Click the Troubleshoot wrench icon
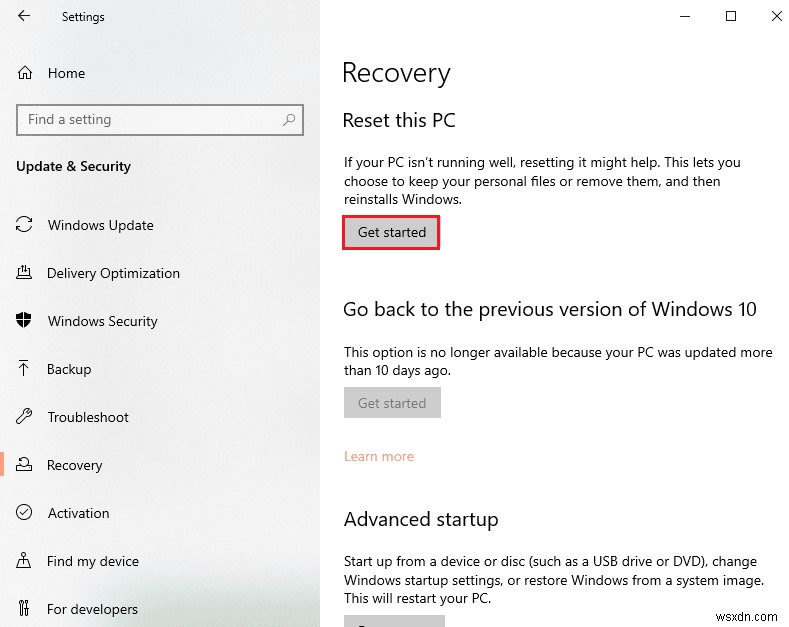The width and height of the screenshot is (789, 627). (x=24, y=417)
